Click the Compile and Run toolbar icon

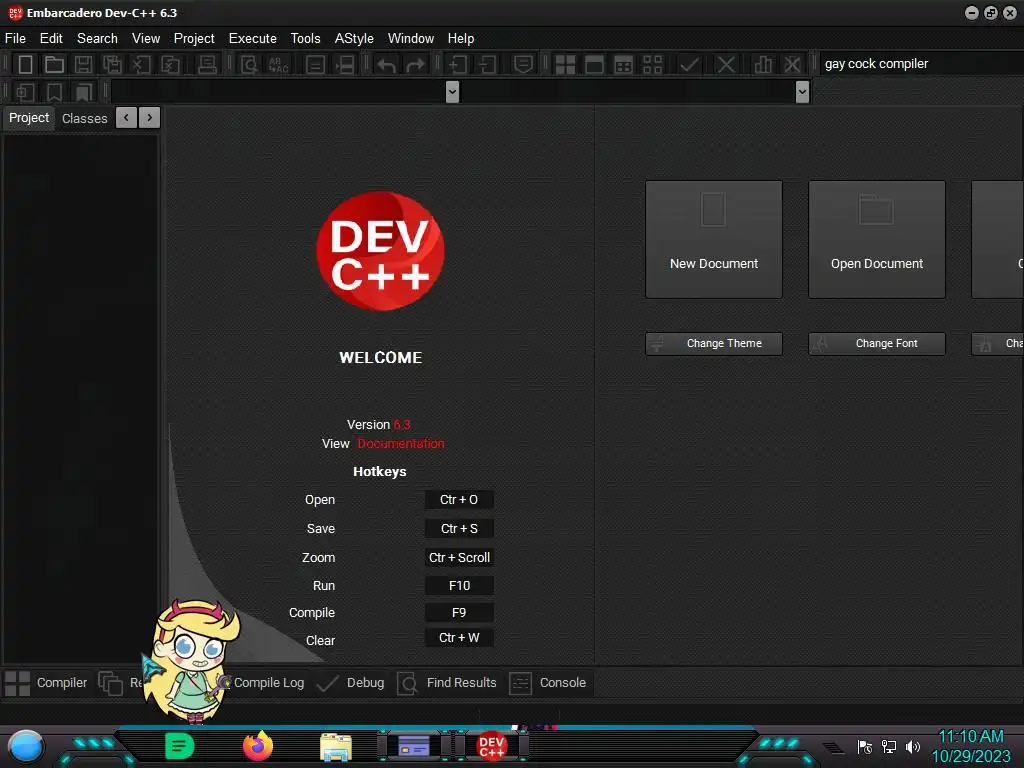(624, 65)
